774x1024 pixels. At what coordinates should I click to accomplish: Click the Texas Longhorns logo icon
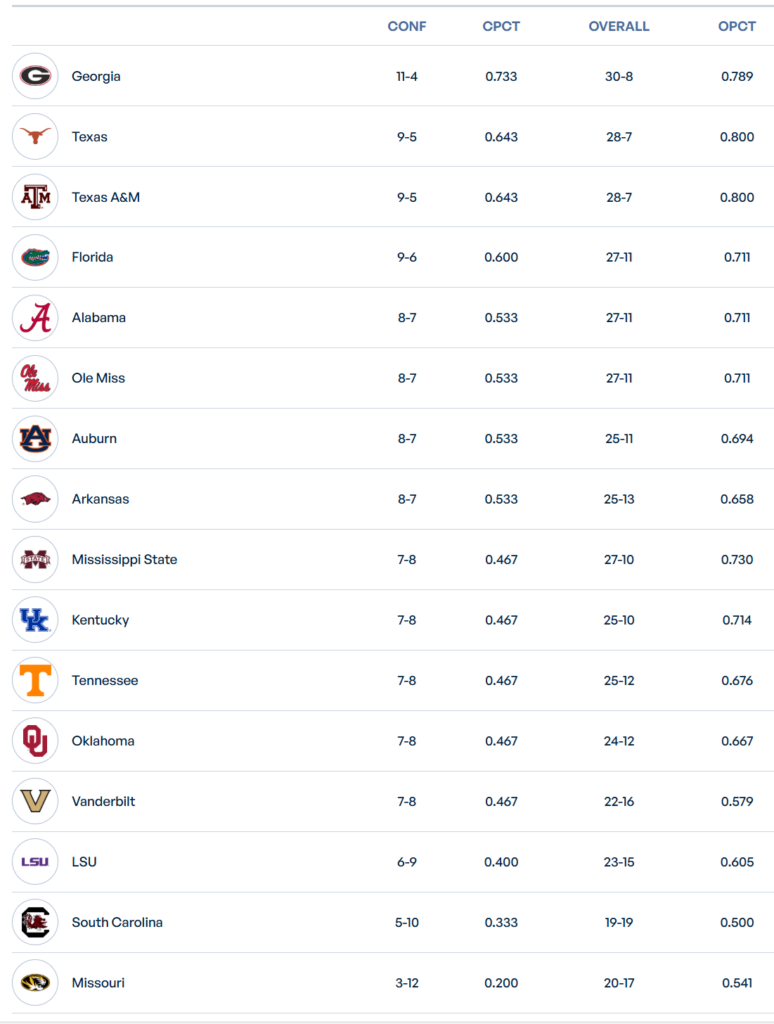(x=35, y=137)
